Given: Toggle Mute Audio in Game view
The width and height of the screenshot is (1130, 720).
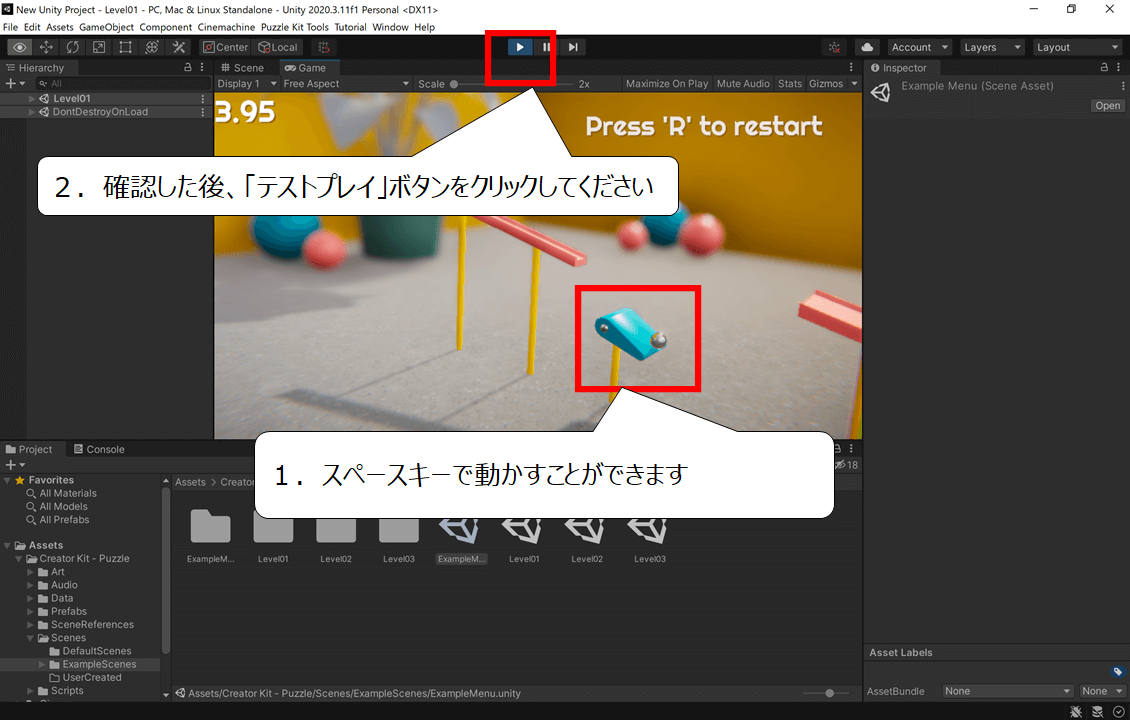Looking at the screenshot, I should tap(743, 84).
